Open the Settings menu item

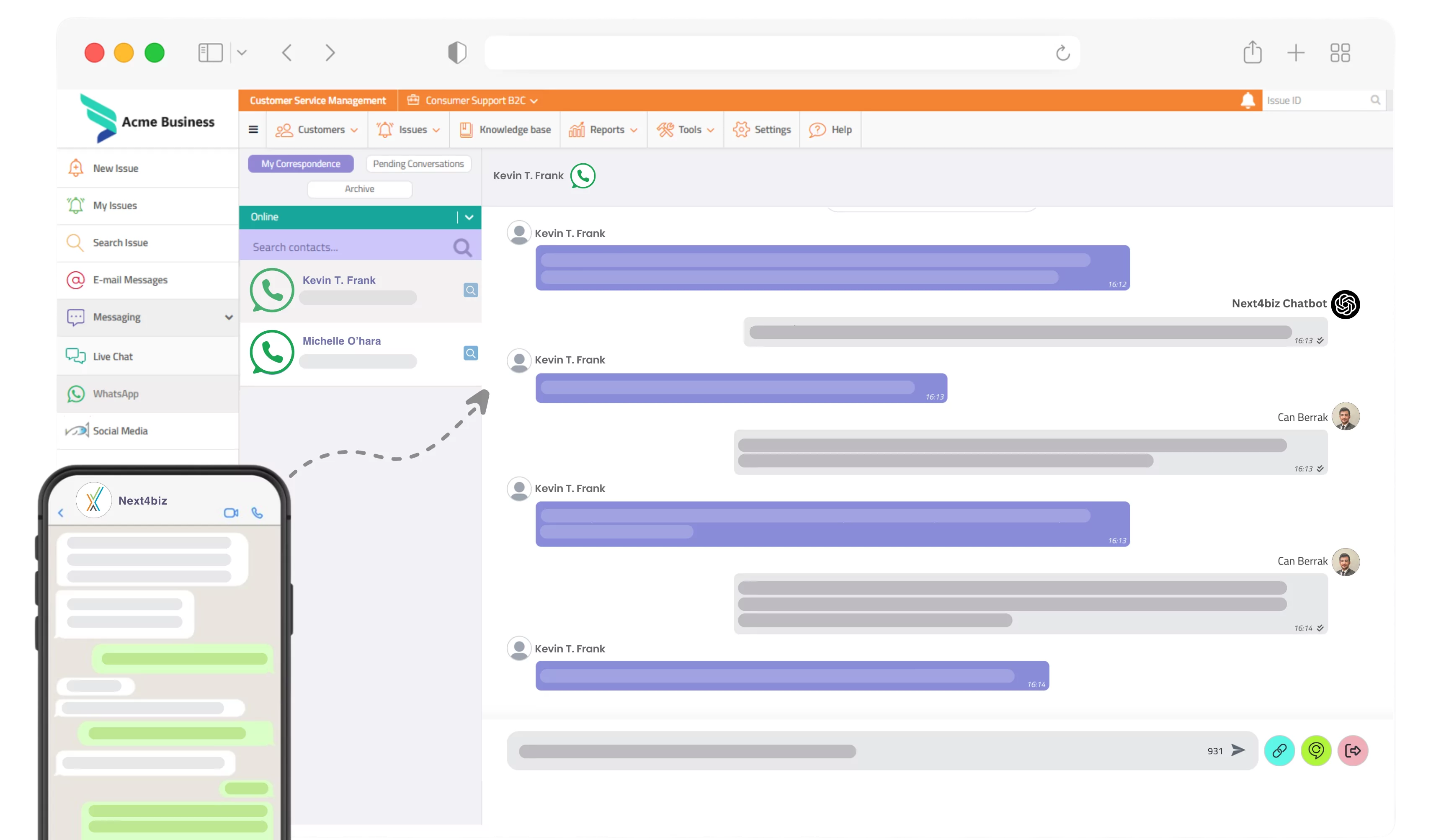coord(762,129)
